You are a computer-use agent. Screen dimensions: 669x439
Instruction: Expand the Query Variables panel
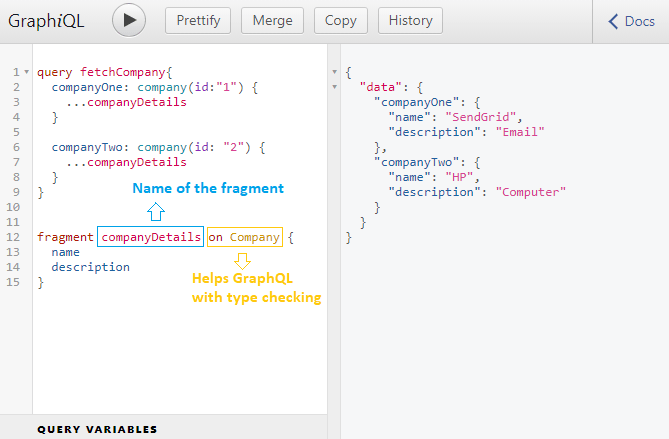(x=97, y=429)
